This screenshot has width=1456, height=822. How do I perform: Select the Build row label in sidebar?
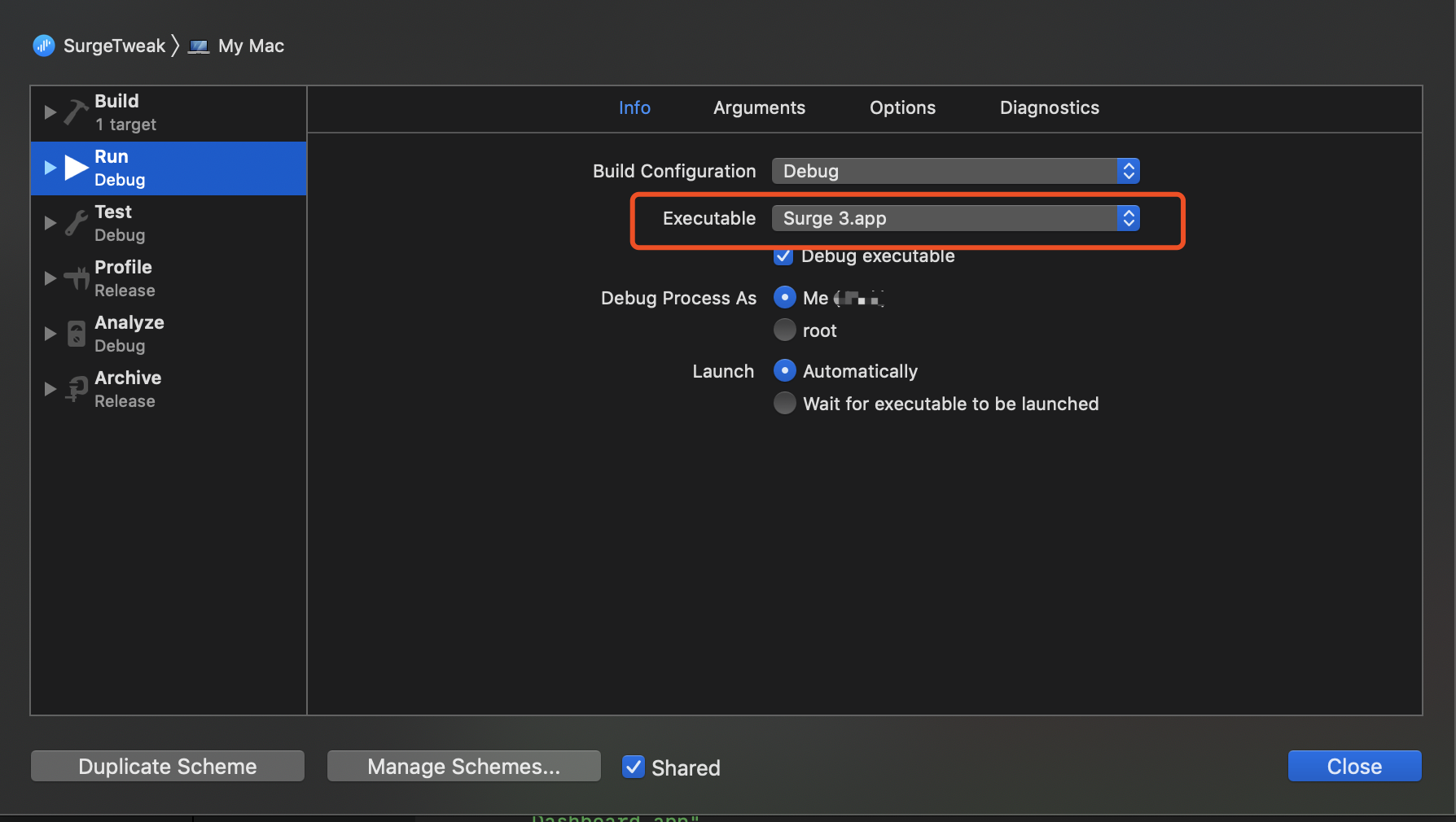pos(116,101)
